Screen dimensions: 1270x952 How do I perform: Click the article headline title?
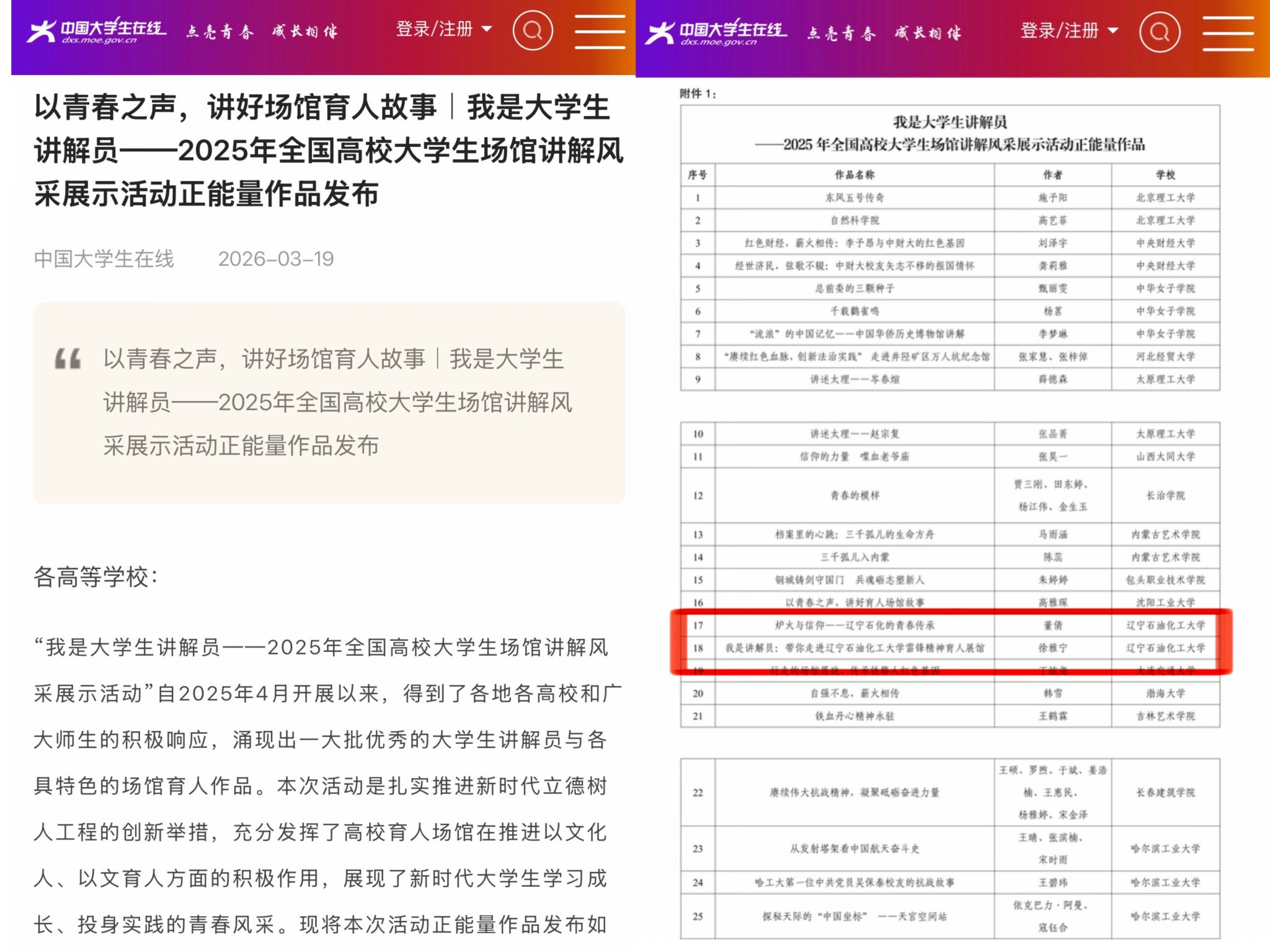[329, 151]
